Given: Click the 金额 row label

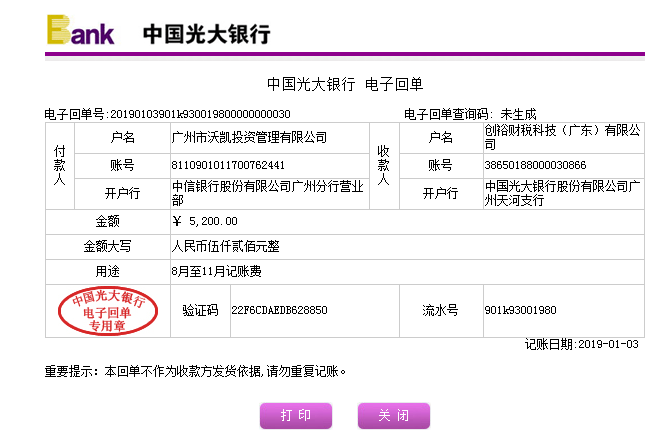Looking at the screenshot, I should coord(107,221).
